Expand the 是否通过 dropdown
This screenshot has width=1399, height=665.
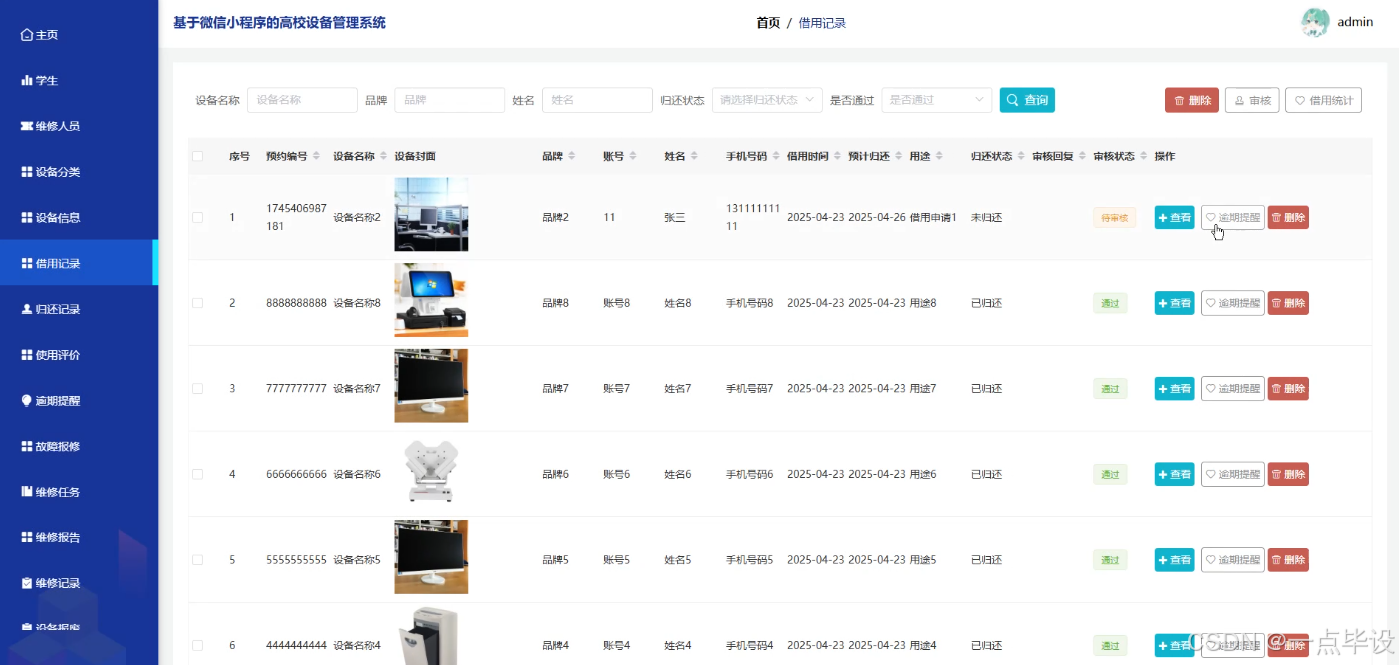[934, 100]
